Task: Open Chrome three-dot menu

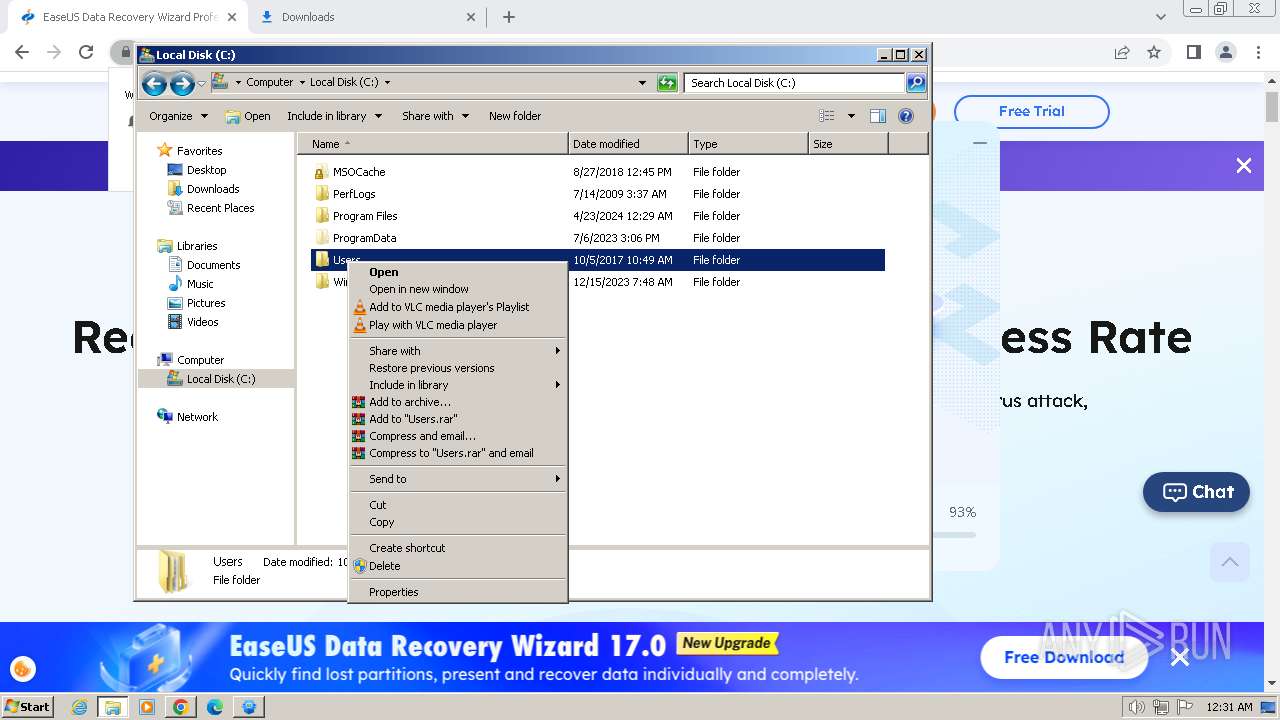Action: pyautogui.click(x=1257, y=52)
